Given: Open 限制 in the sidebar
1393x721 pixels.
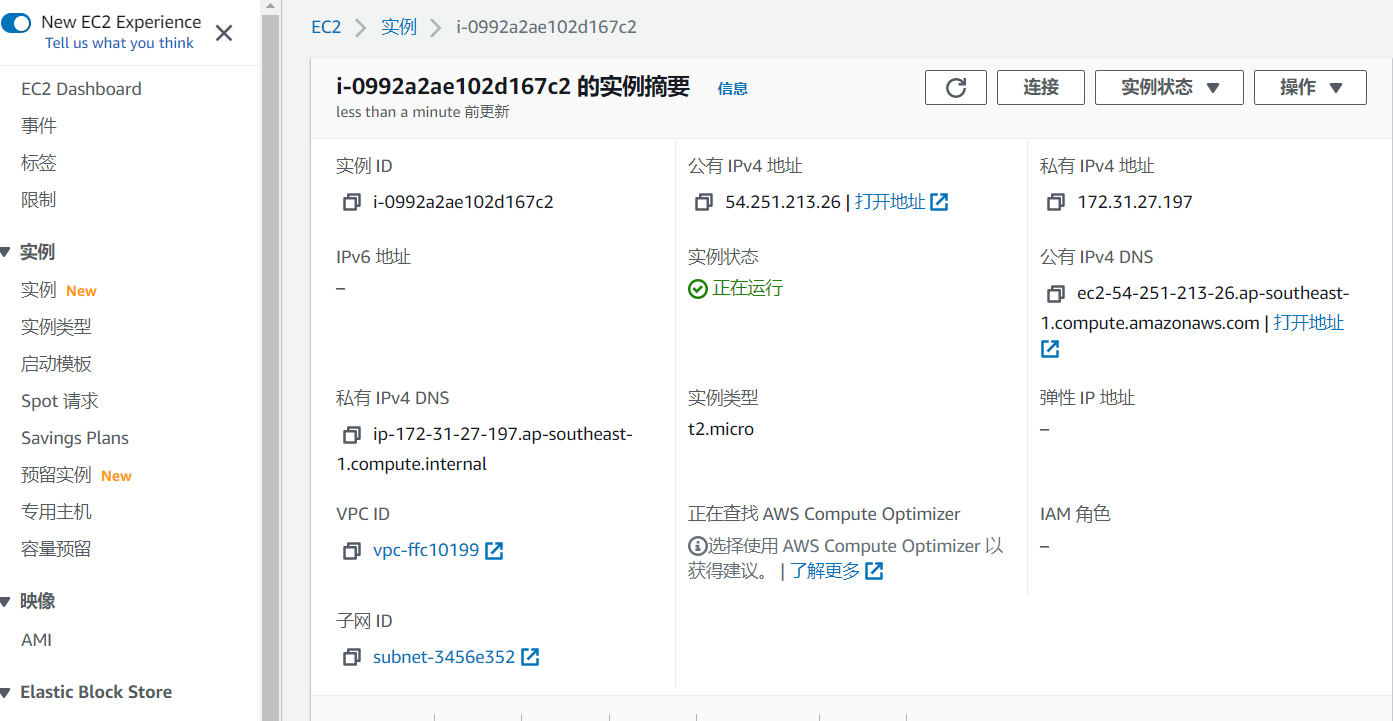Looking at the screenshot, I should 39,200.
